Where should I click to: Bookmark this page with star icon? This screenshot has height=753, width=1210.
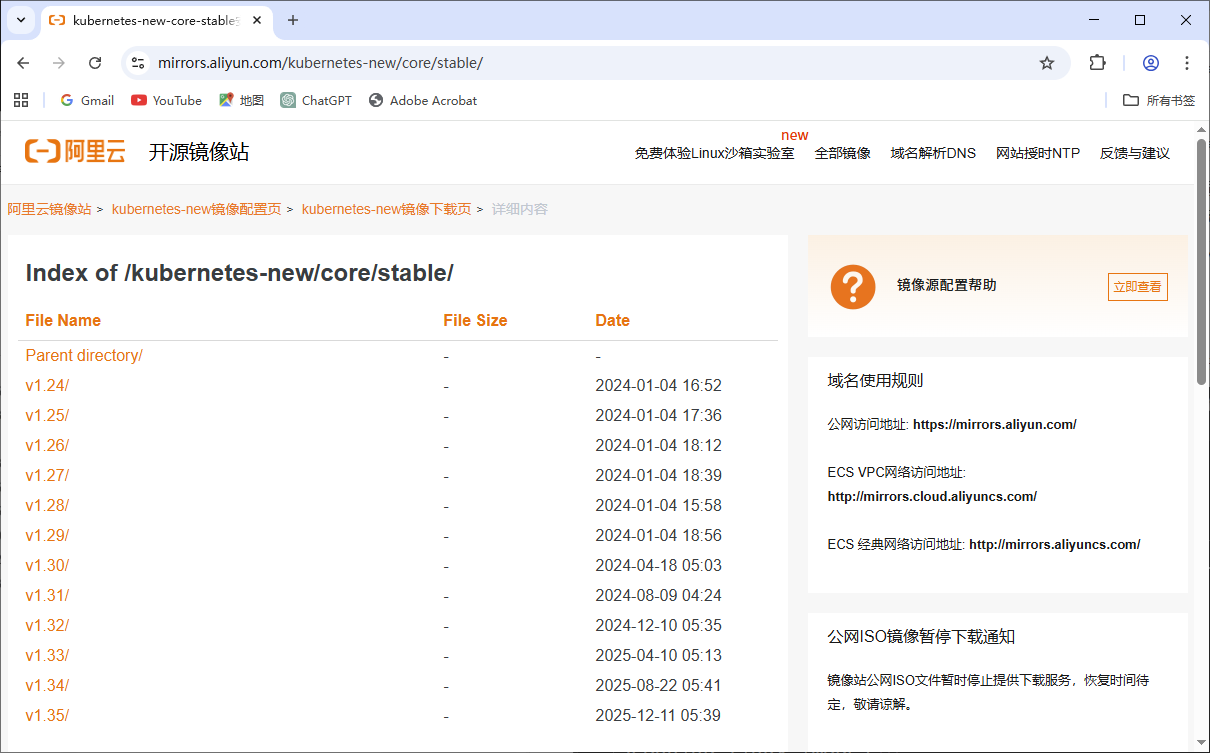pos(1047,63)
